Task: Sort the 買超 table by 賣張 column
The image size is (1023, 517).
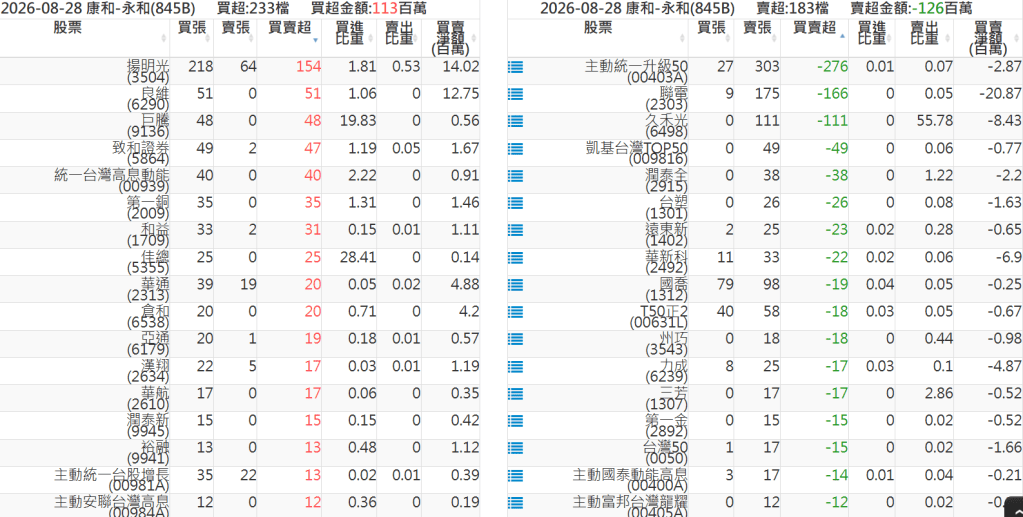Action: (x=235, y=38)
